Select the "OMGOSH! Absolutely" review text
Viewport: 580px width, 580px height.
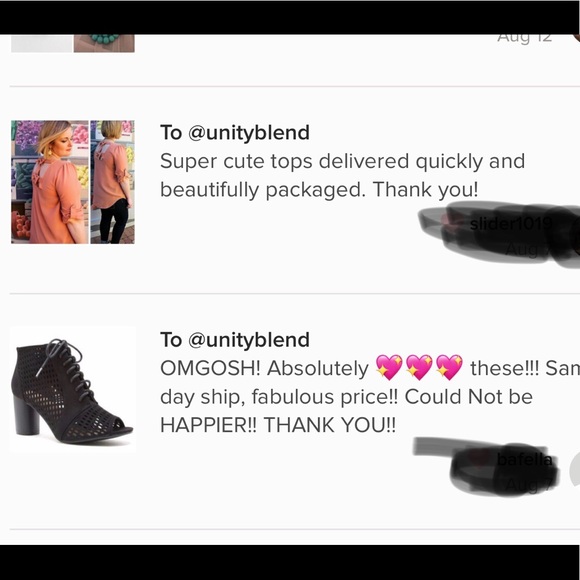point(264,368)
